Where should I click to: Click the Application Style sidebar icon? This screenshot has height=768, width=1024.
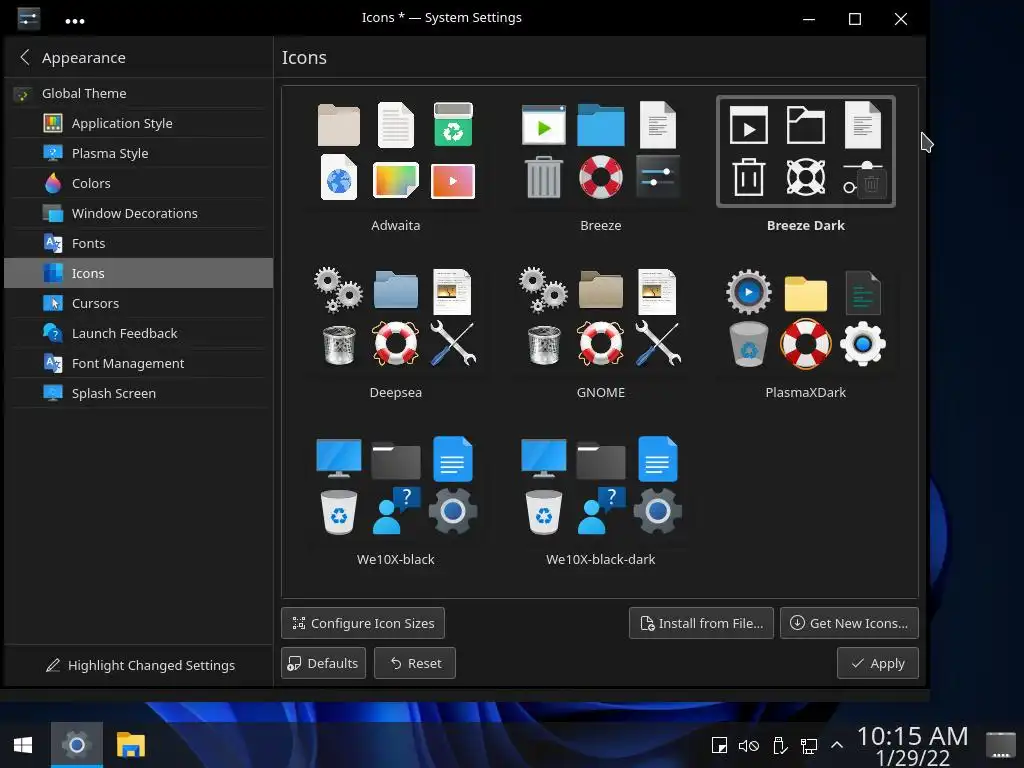pyautogui.click(x=53, y=123)
